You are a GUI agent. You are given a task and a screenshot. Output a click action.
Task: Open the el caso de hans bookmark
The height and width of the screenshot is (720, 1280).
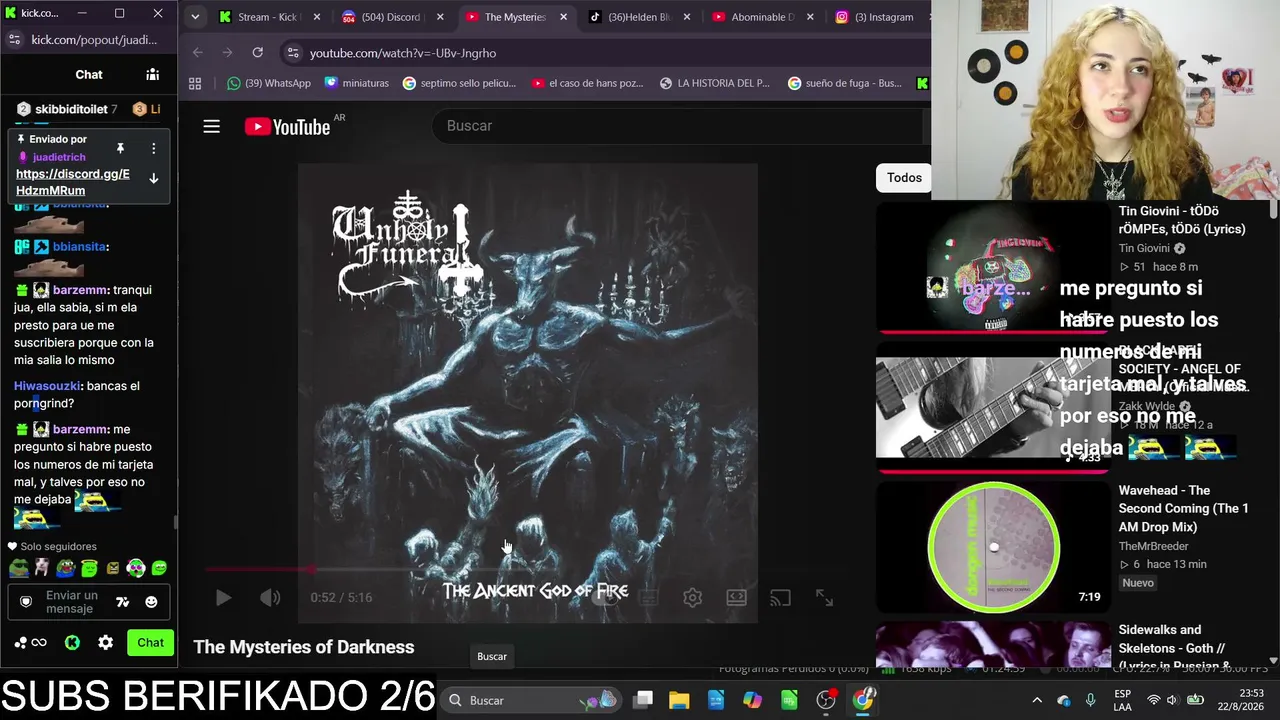click(x=588, y=83)
